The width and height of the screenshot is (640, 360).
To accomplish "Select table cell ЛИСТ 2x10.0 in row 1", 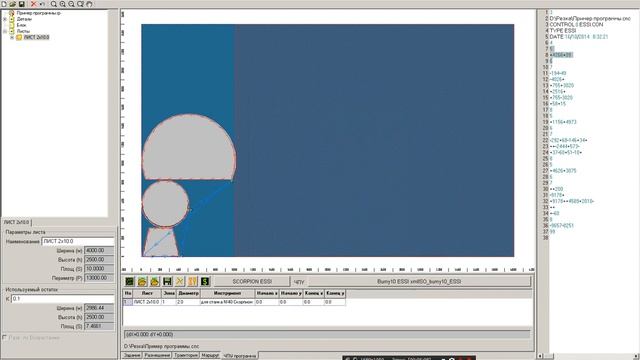I will pyautogui.click(x=147, y=302).
